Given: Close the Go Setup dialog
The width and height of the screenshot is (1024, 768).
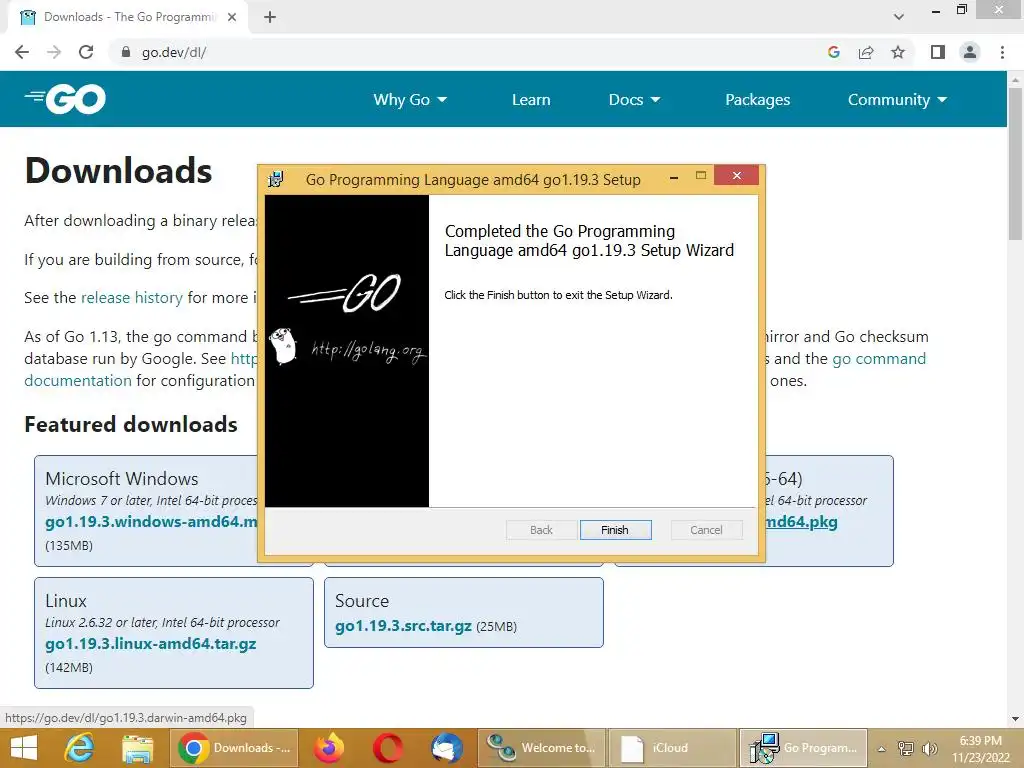Looking at the screenshot, I should click(737, 176).
